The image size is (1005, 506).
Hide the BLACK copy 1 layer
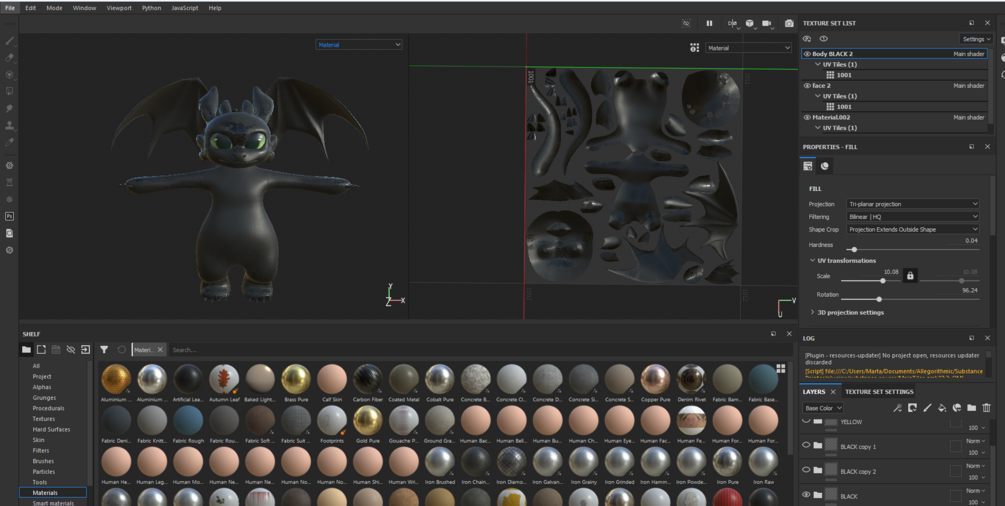click(x=806, y=446)
